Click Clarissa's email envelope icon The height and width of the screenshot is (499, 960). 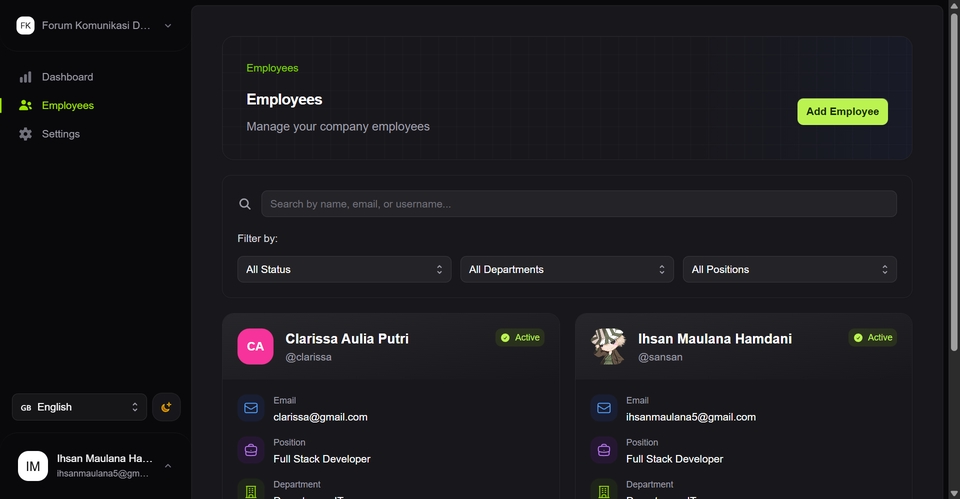point(251,408)
